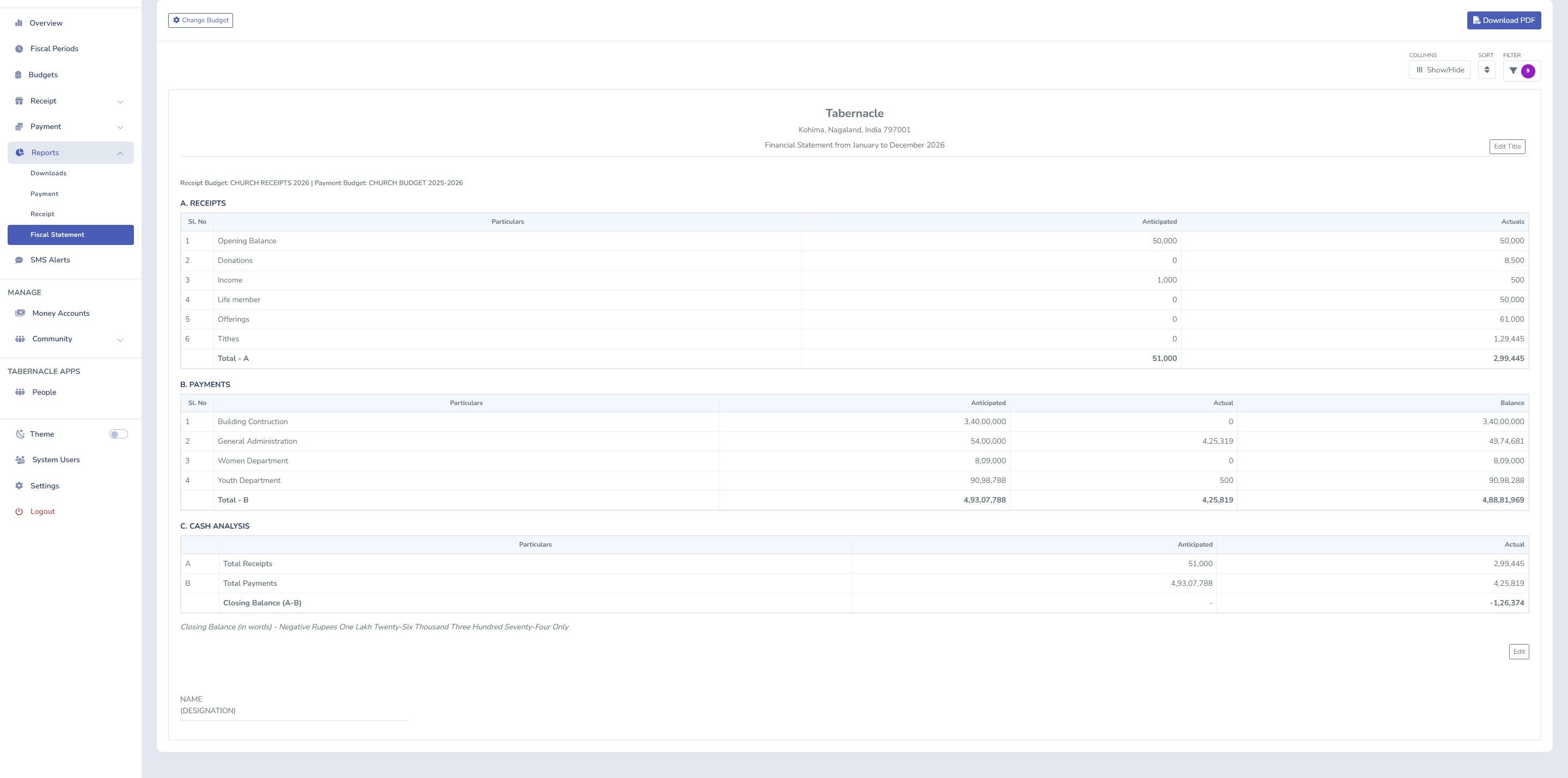Collapse the Reports menu chevron

(x=120, y=154)
